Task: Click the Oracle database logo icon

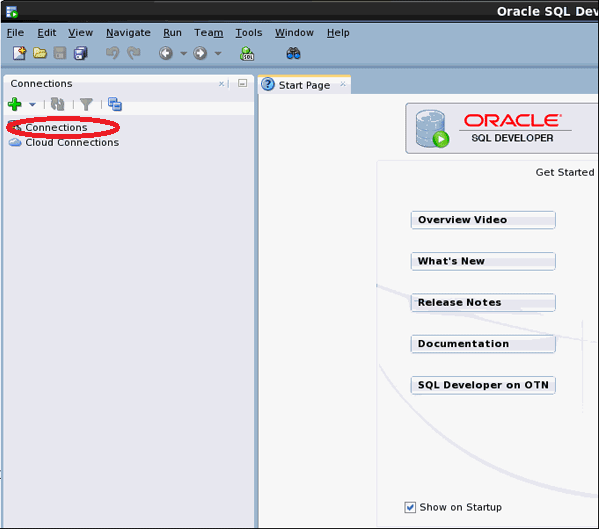Action: pos(432,129)
